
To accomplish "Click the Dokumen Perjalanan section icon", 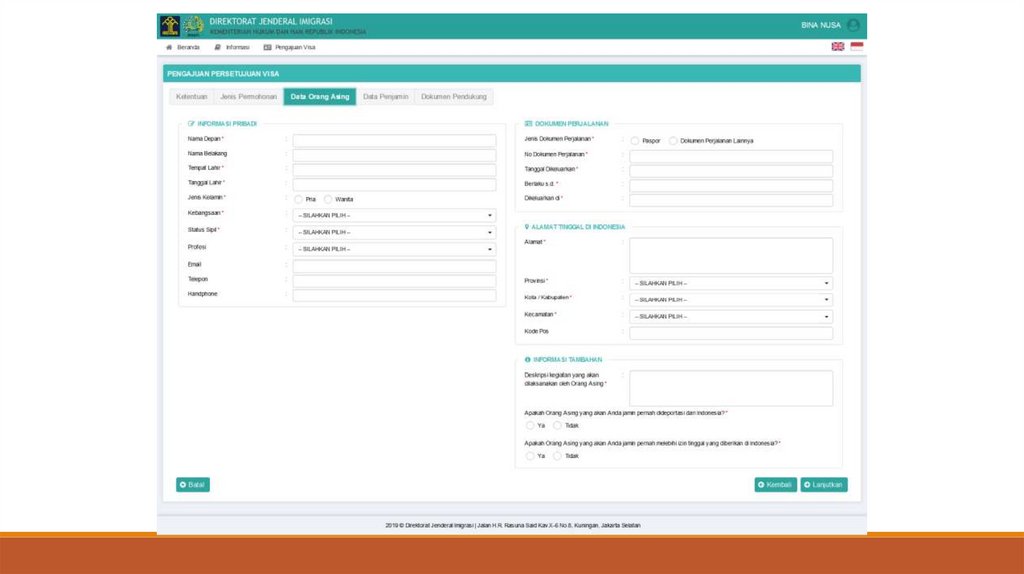I will point(528,123).
